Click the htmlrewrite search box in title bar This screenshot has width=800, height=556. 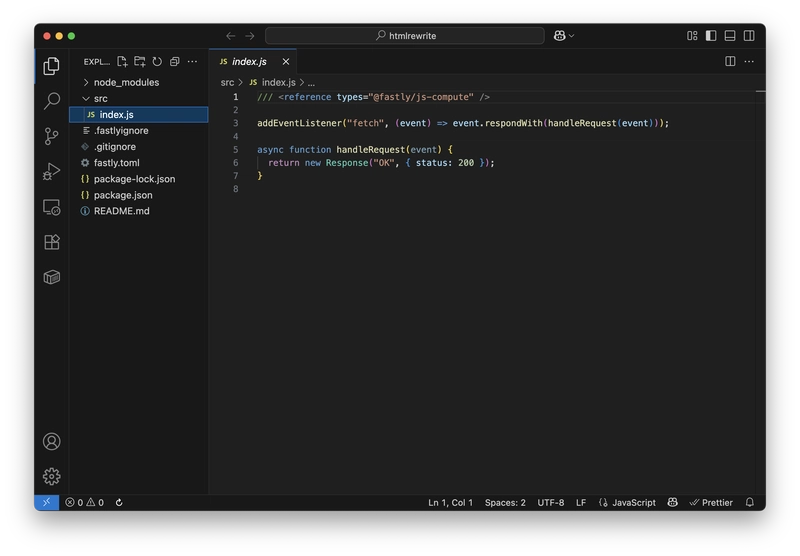pyautogui.click(x=405, y=36)
